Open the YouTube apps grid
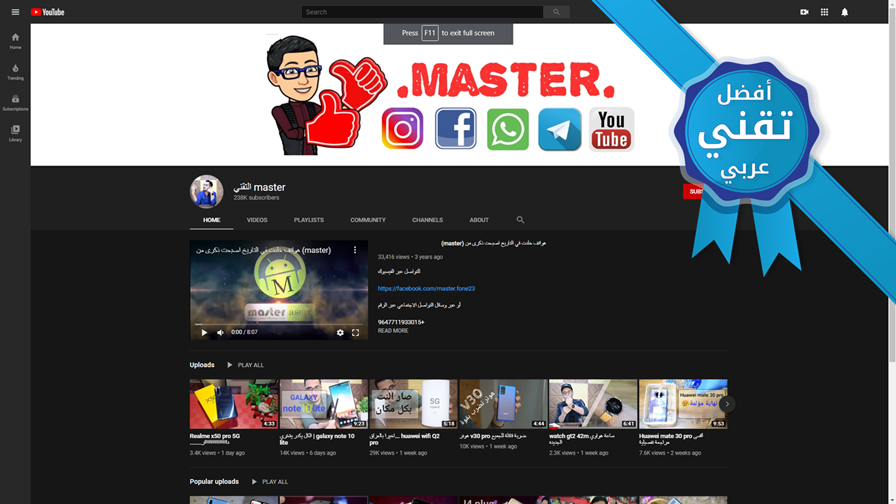Image resolution: width=896 pixels, height=504 pixels. [824, 12]
